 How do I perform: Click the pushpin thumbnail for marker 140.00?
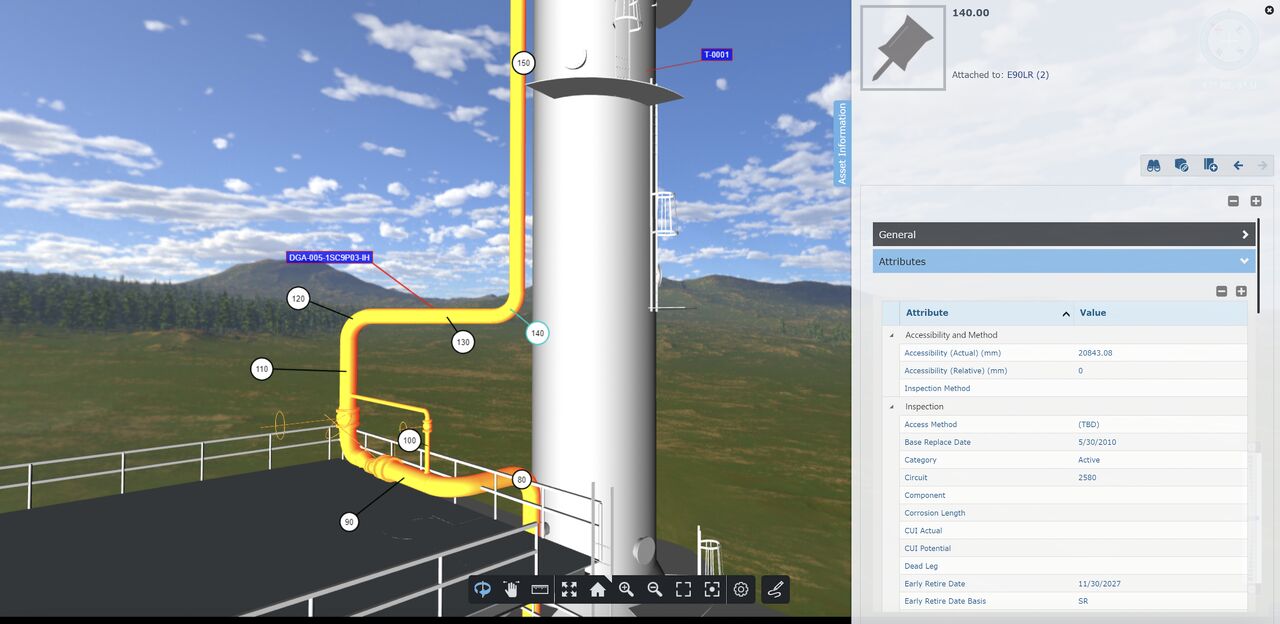coord(901,46)
